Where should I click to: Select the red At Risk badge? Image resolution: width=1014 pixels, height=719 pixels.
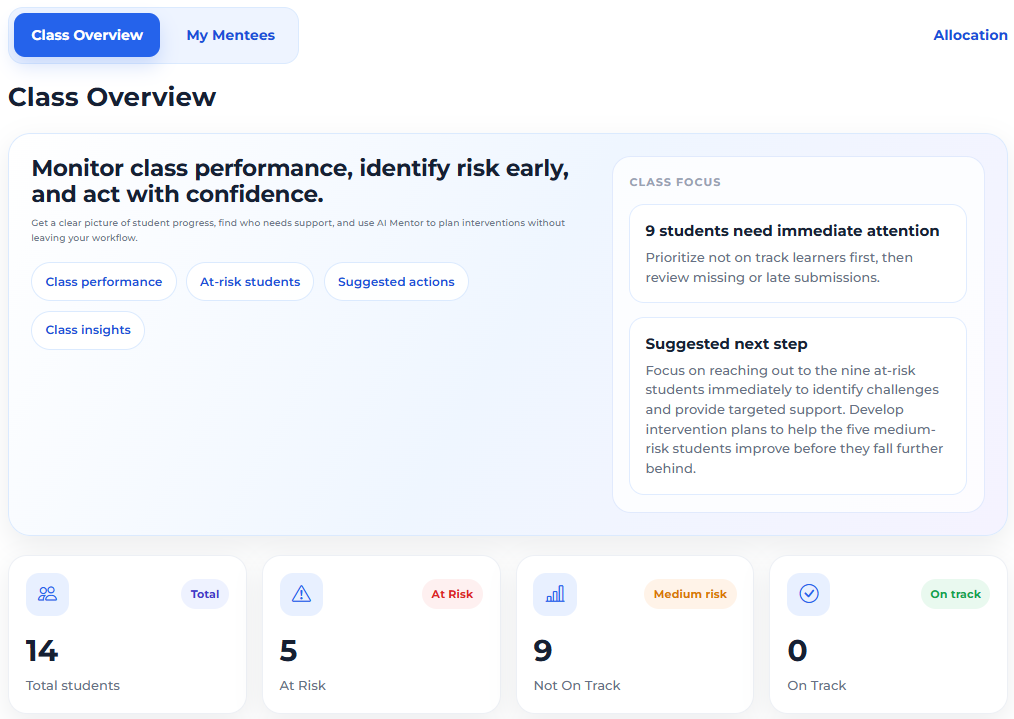pyautogui.click(x=452, y=594)
